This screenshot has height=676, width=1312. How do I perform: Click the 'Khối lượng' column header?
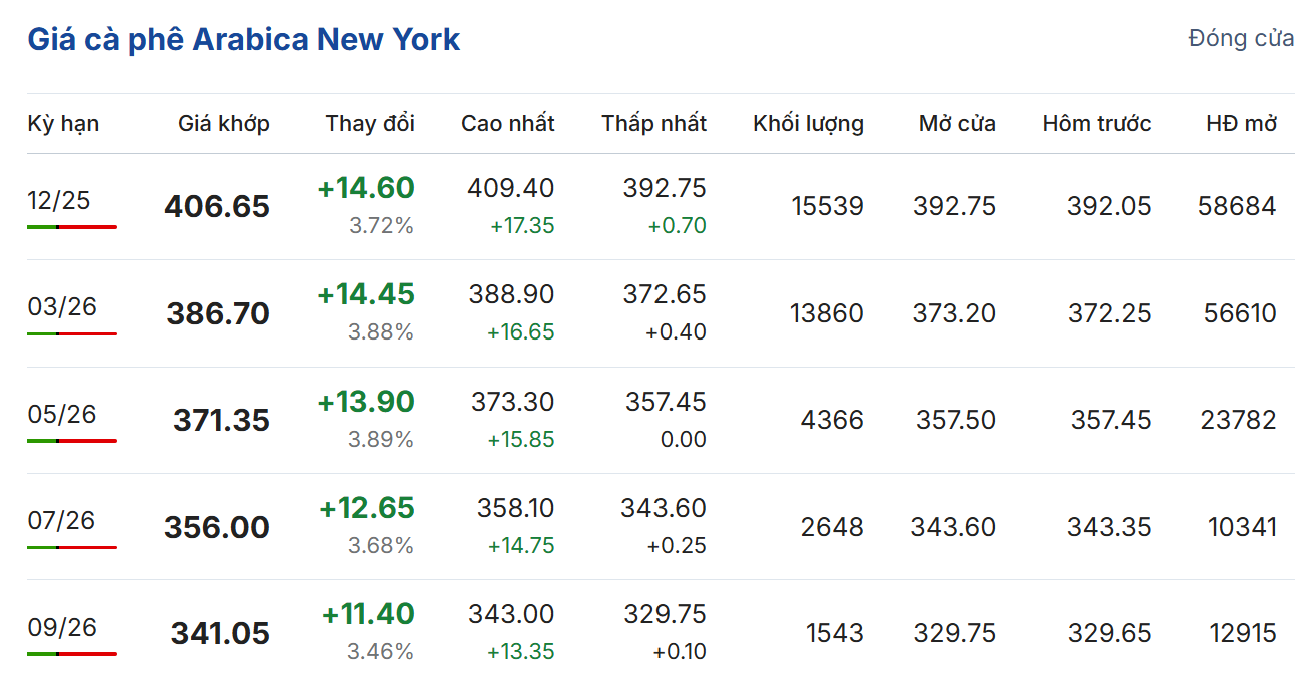coord(808,124)
